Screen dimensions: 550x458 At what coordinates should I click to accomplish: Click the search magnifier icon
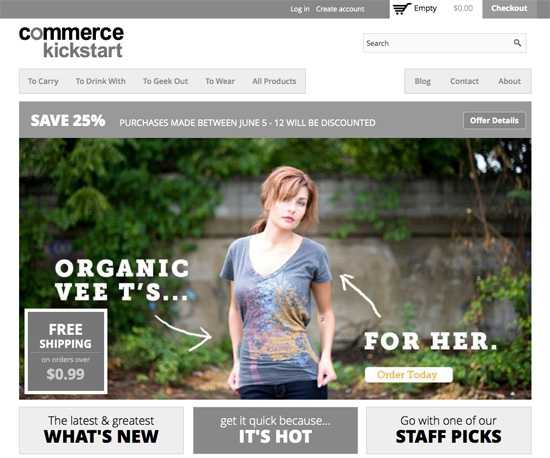[x=517, y=43]
